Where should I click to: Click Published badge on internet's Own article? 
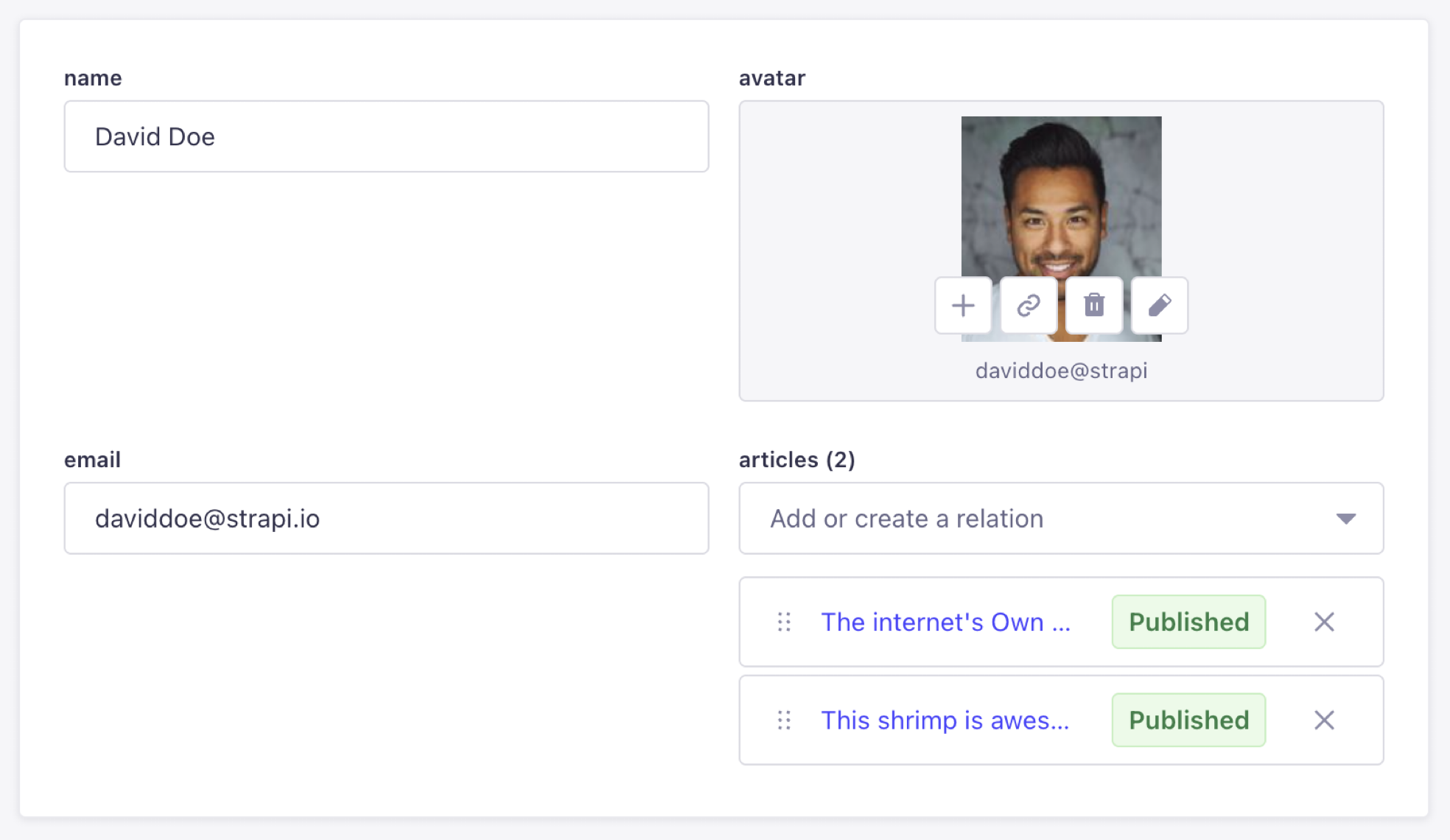(1188, 622)
